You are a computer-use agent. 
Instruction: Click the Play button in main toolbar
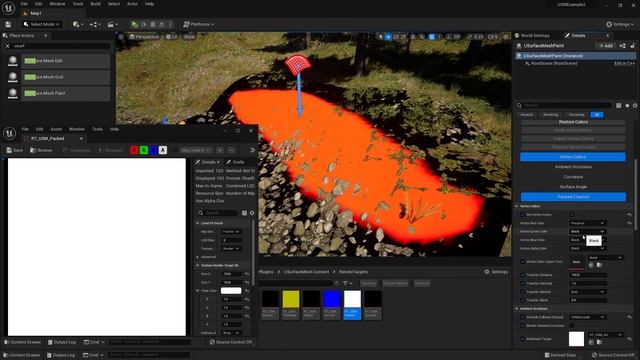click(x=134, y=24)
